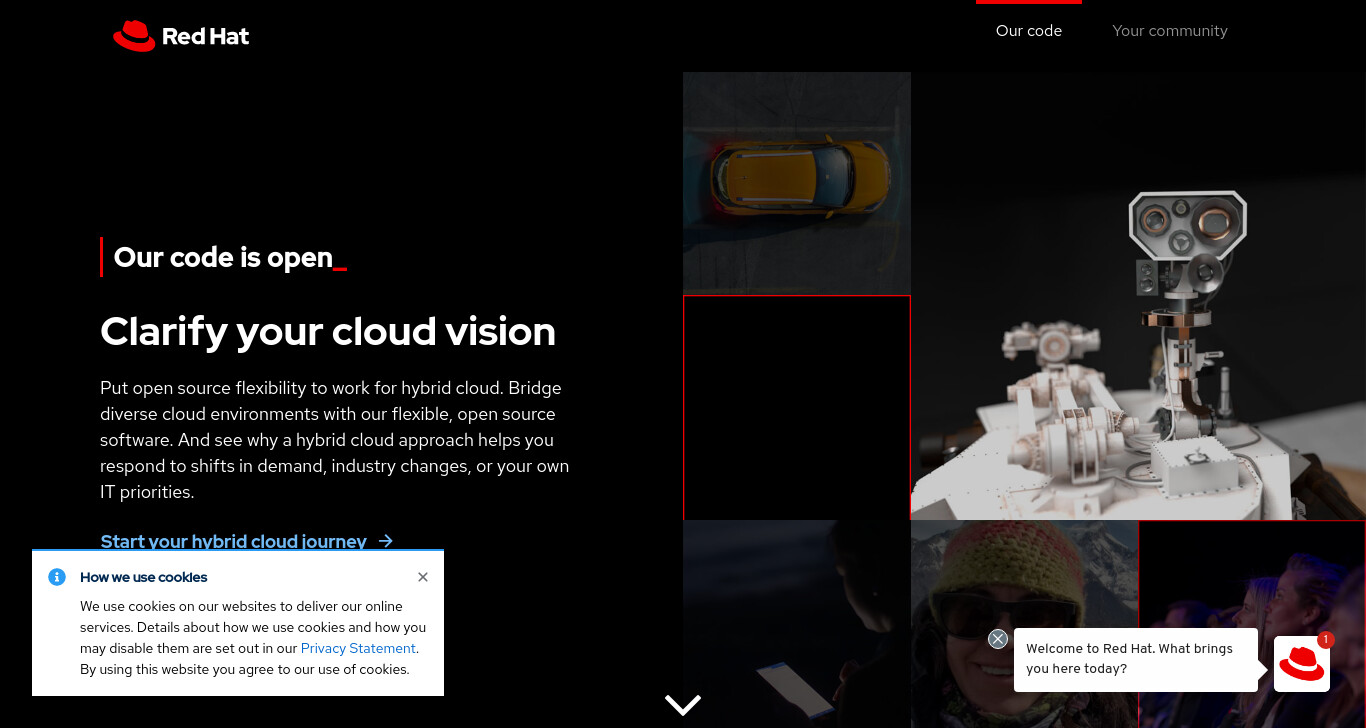This screenshot has height=728, width=1366.
Task: Click the scroll-down chevron at page bottom
Action: tap(683, 705)
